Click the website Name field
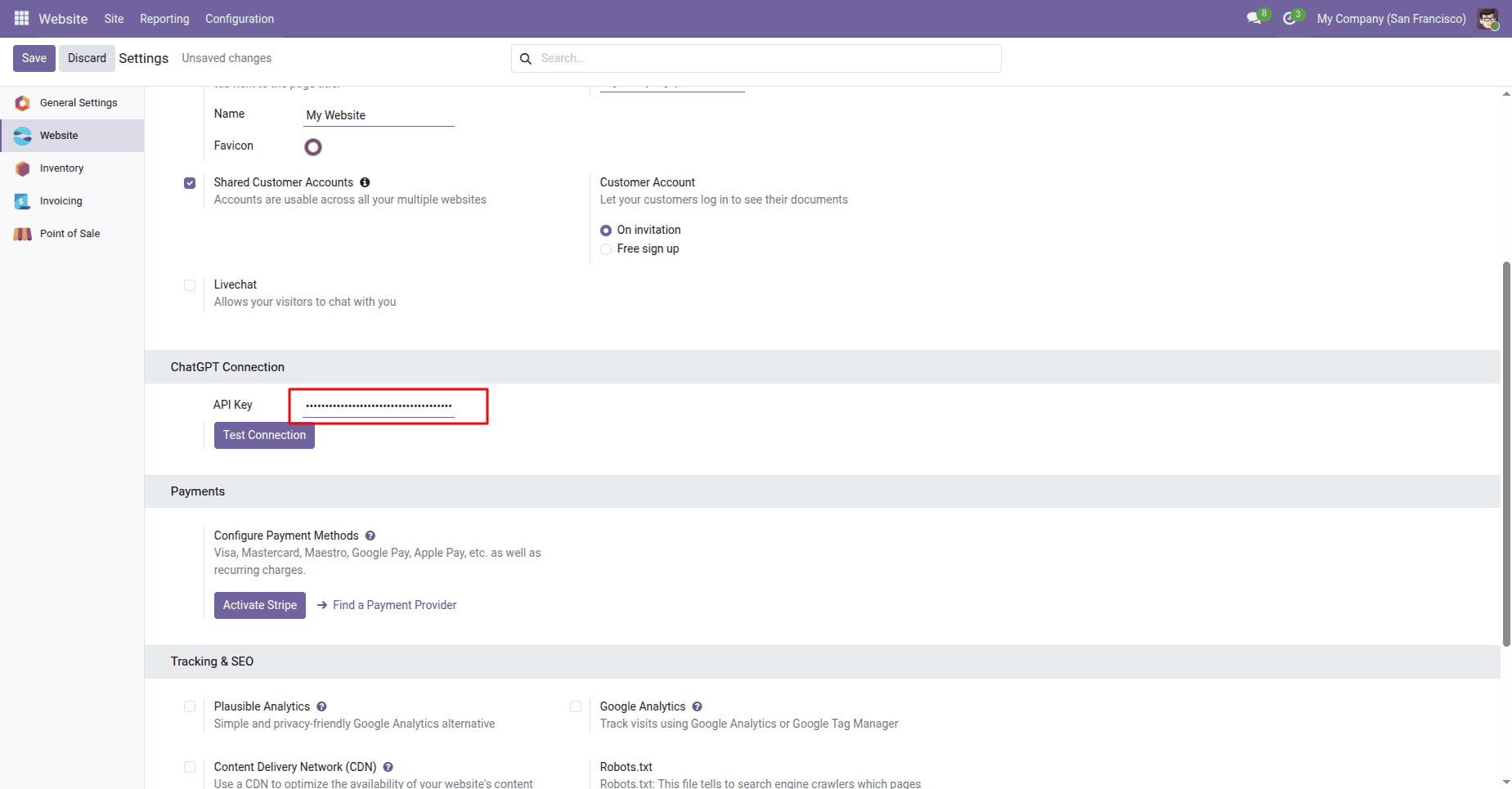This screenshot has height=789, width=1512. pos(379,115)
